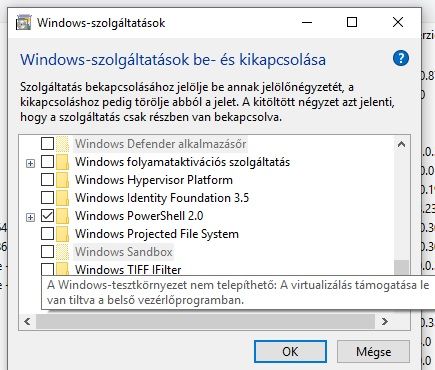Open the blue help question mark icon
The height and width of the screenshot is (370, 435).
point(400,59)
